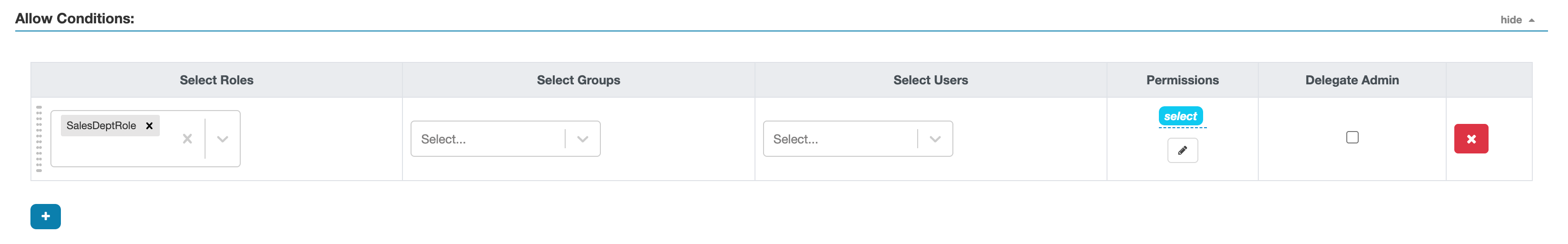Open the Select Roles dropdown arrow
The image size is (1568, 244).
point(223,139)
